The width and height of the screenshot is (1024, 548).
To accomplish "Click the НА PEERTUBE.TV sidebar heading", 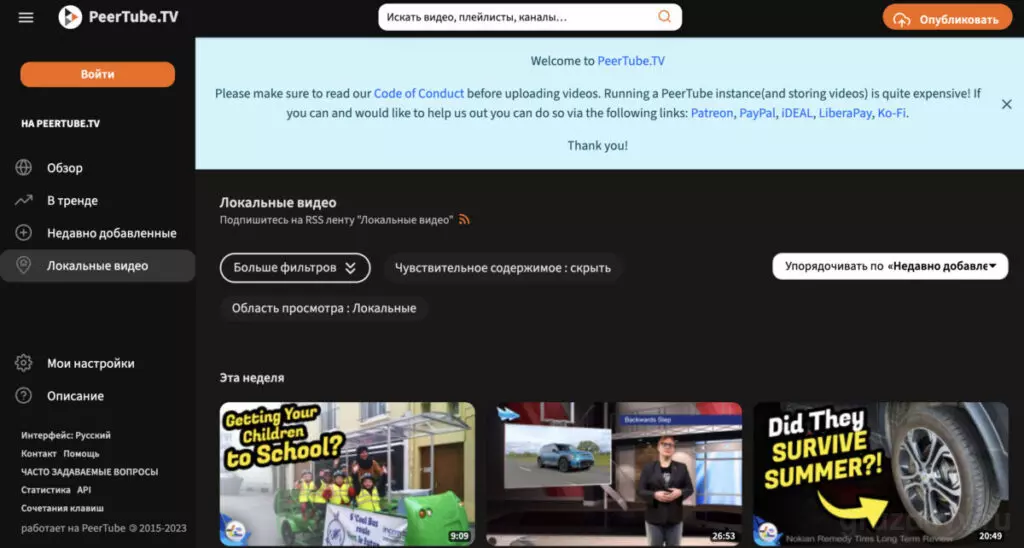I will click(x=61, y=123).
